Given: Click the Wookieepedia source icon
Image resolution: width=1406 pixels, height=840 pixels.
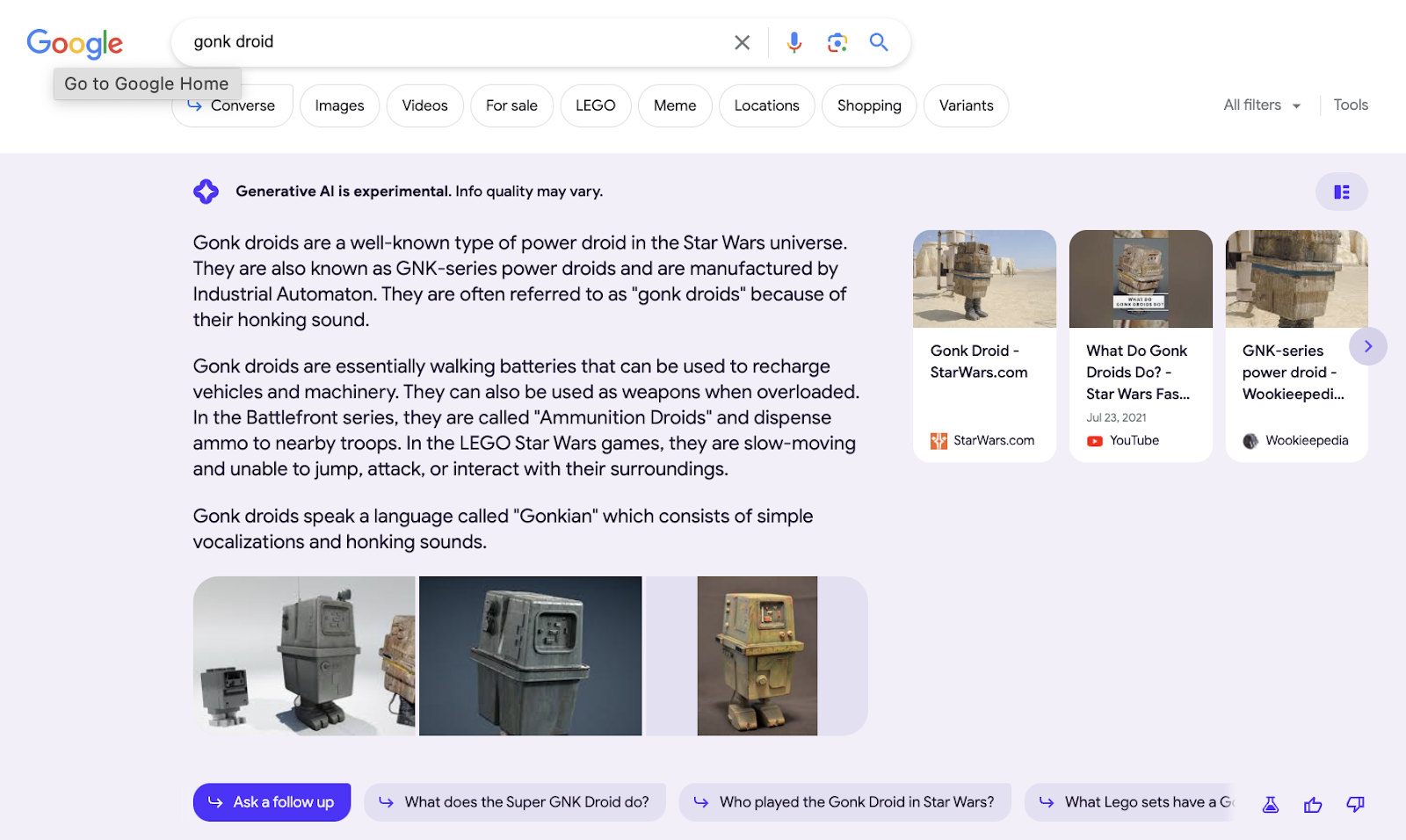Looking at the screenshot, I should [1250, 441].
